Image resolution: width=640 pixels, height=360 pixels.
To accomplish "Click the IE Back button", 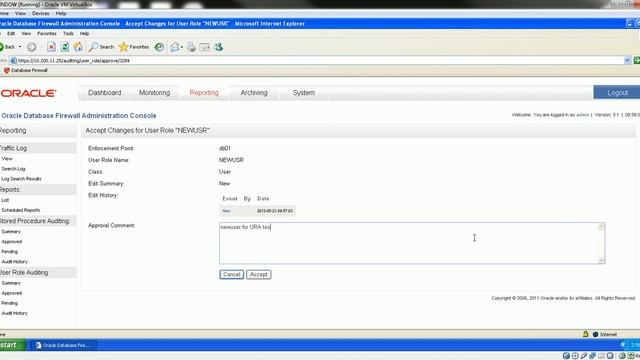I will coord(7,47).
